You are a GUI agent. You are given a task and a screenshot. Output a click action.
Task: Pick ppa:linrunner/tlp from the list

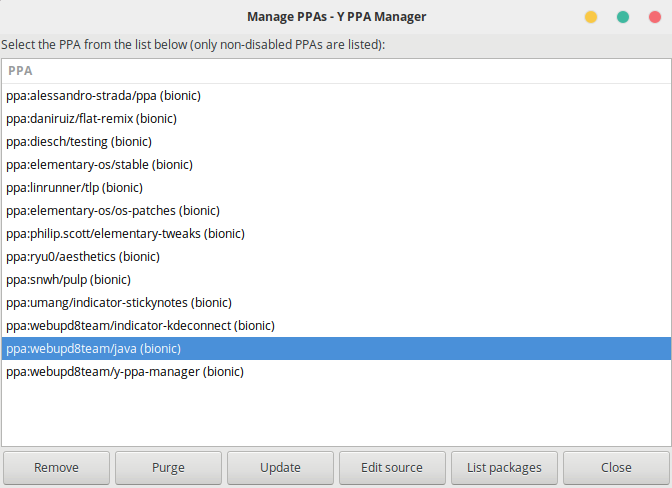(x=336, y=188)
